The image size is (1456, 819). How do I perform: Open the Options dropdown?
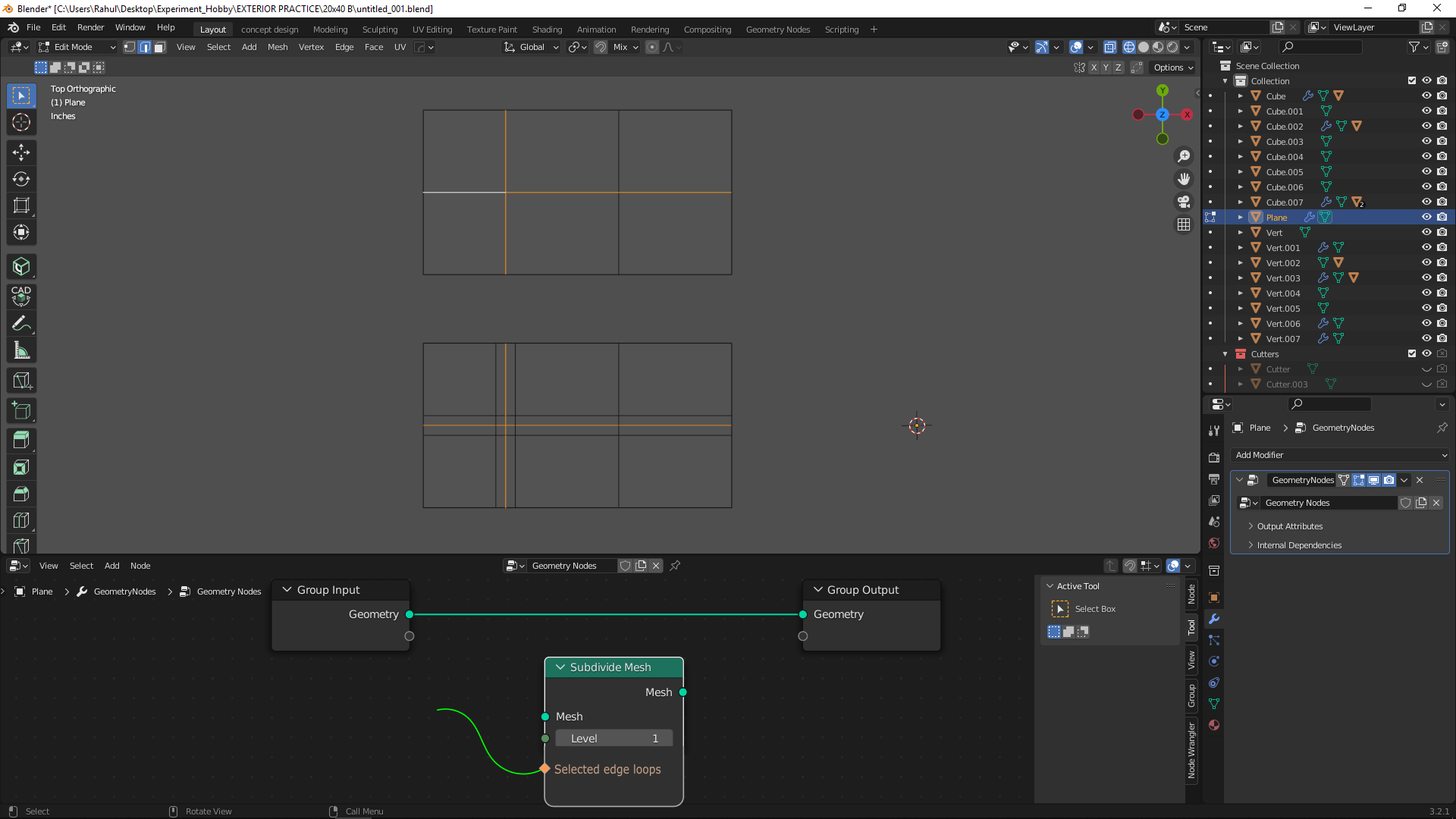pyautogui.click(x=1173, y=67)
